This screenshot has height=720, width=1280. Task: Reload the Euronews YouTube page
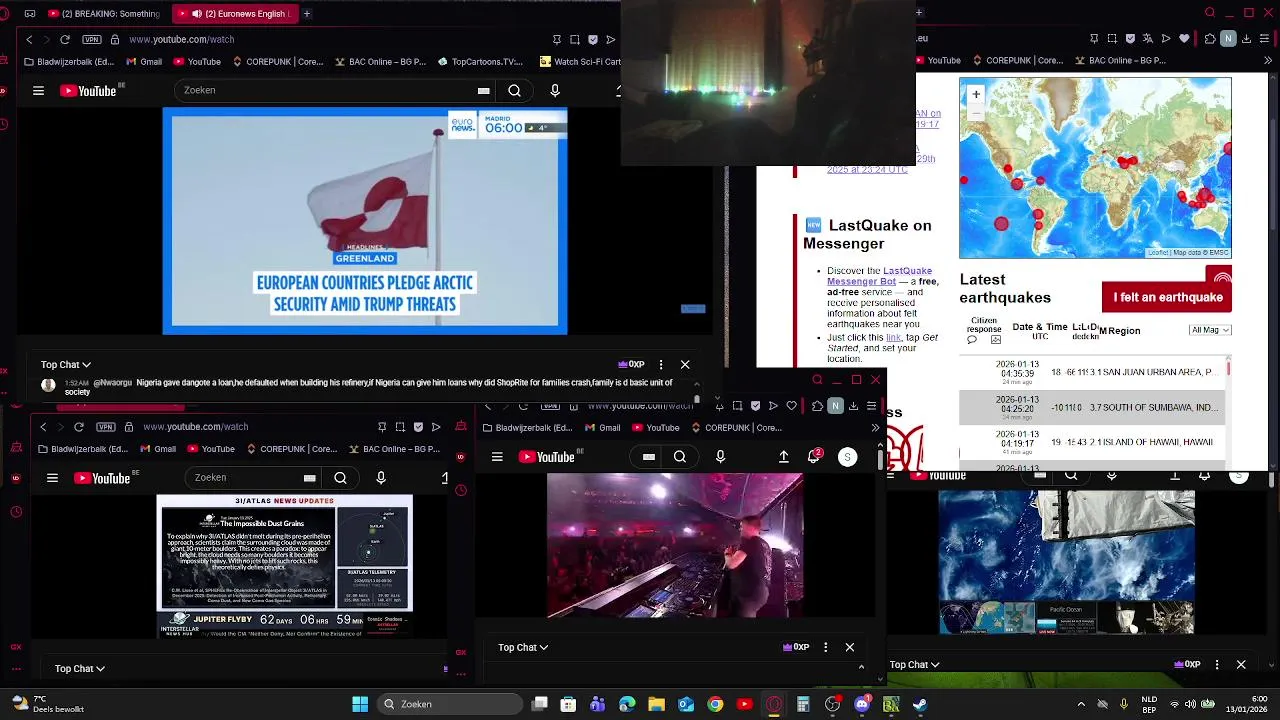(x=65, y=39)
